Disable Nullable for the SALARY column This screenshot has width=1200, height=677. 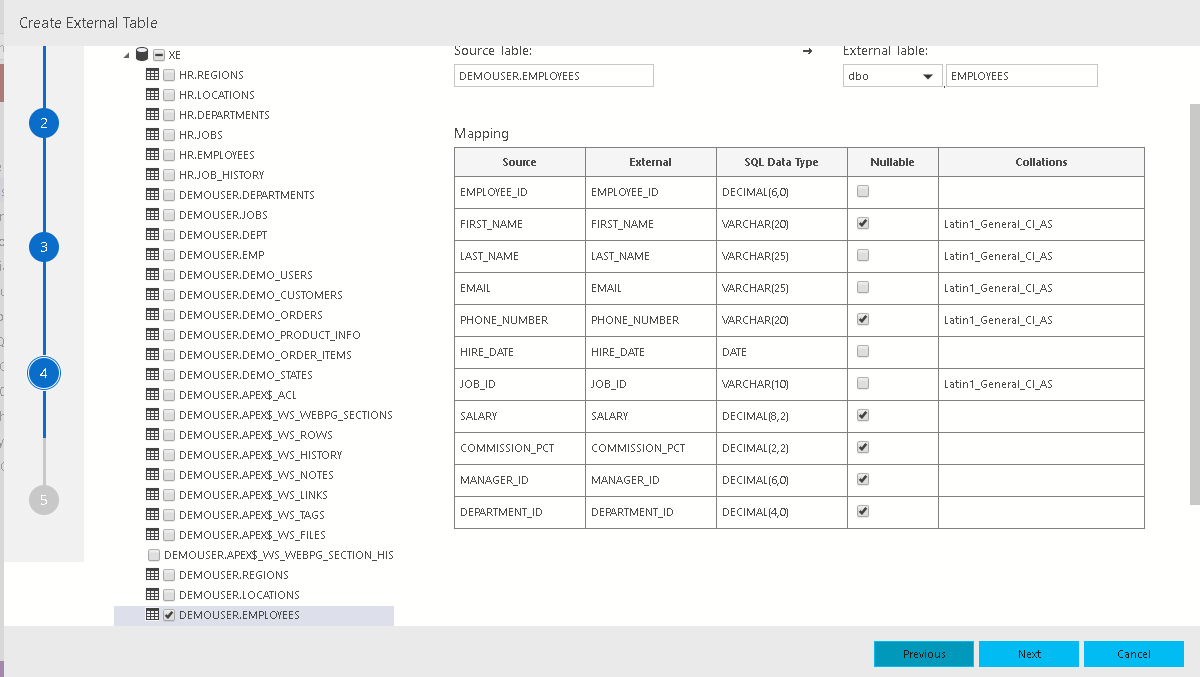coord(863,415)
